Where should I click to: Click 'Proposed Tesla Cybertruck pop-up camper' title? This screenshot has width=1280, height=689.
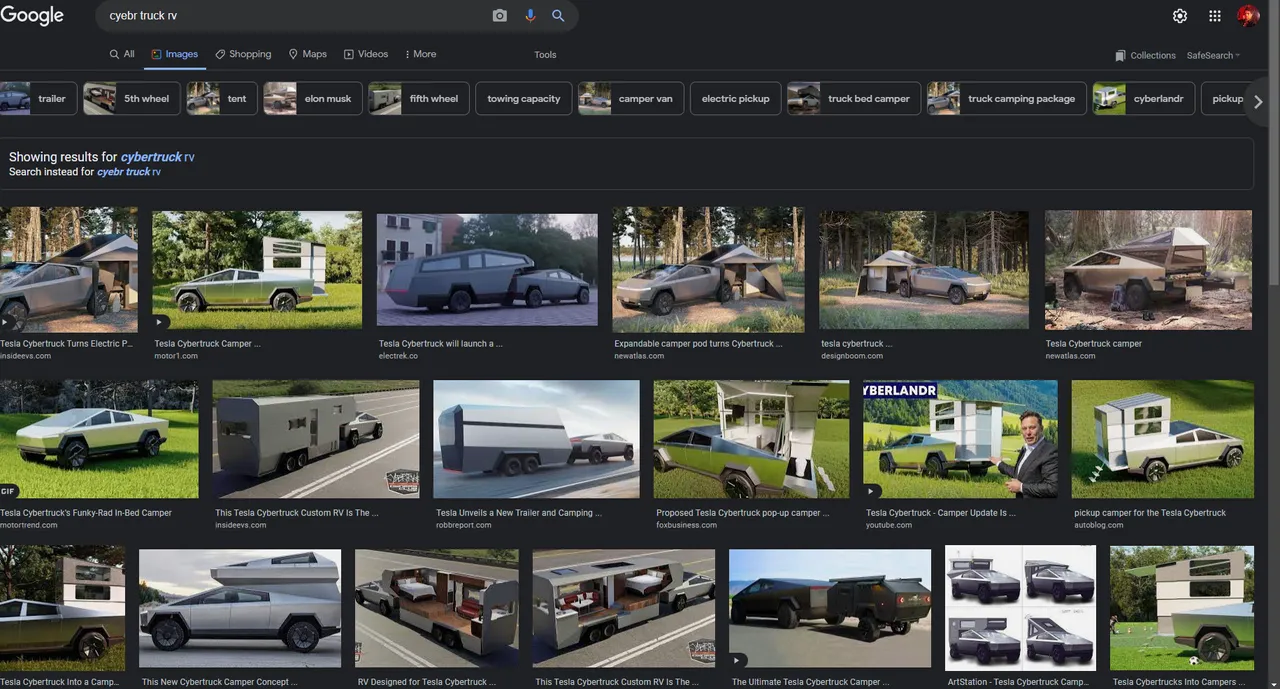[743, 513]
